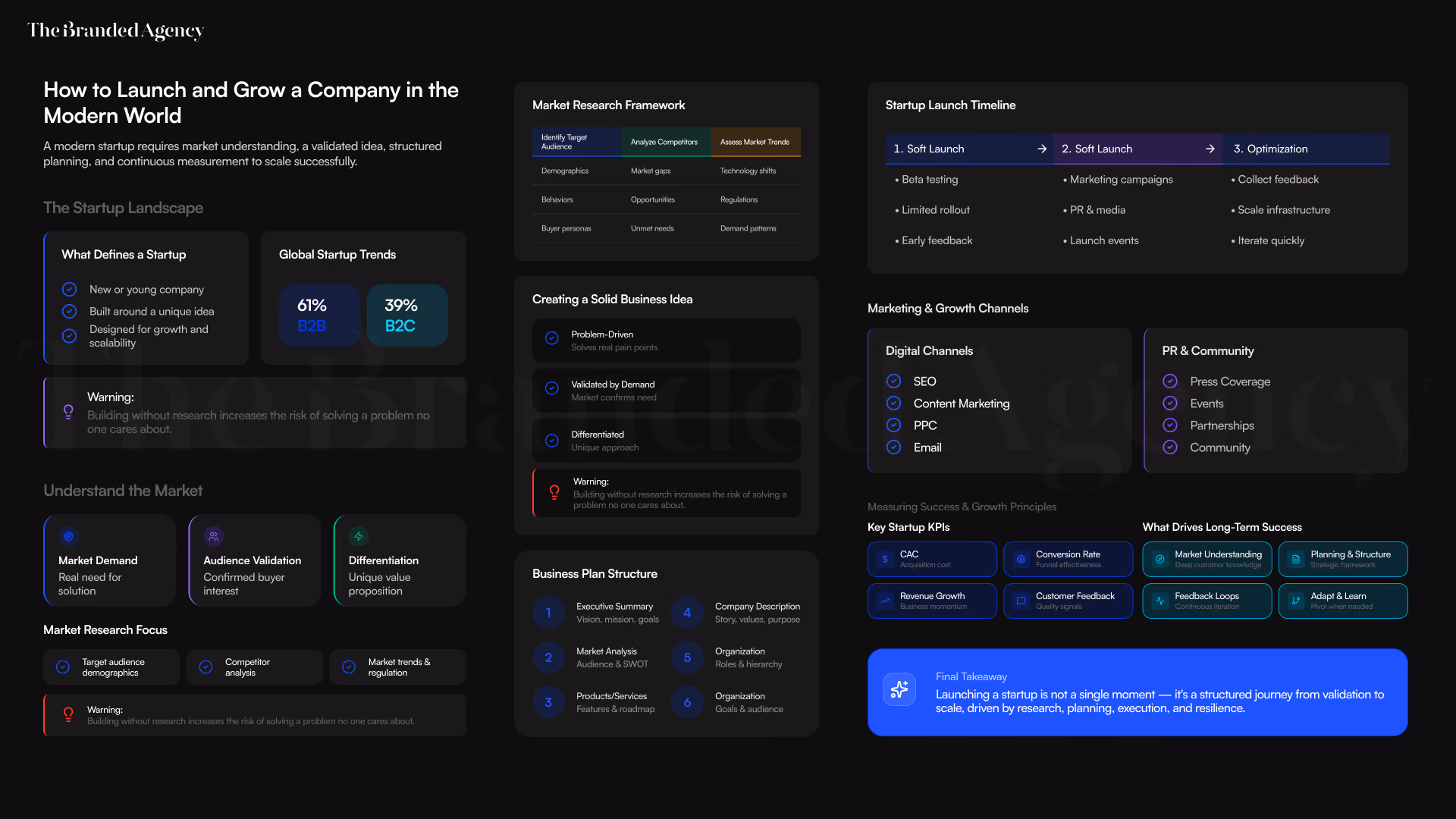
Task: Click the CAC dollar icon
Action: click(885, 559)
